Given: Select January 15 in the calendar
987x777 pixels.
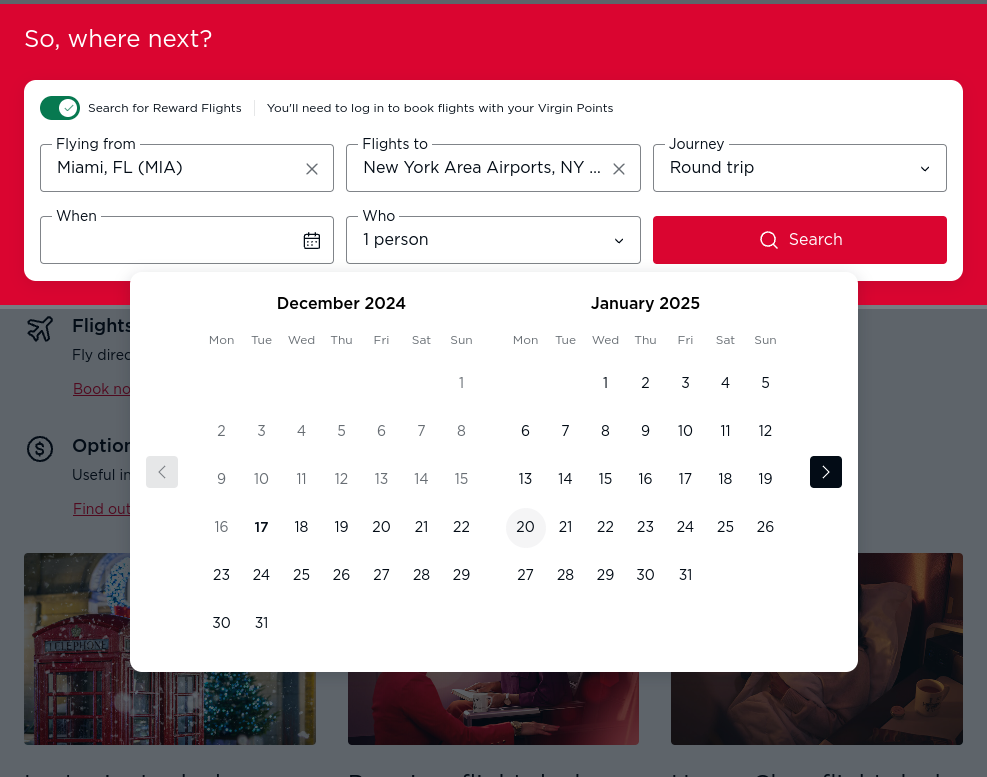Looking at the screenshot, I should pyautogui.click(x=606, y=479).
